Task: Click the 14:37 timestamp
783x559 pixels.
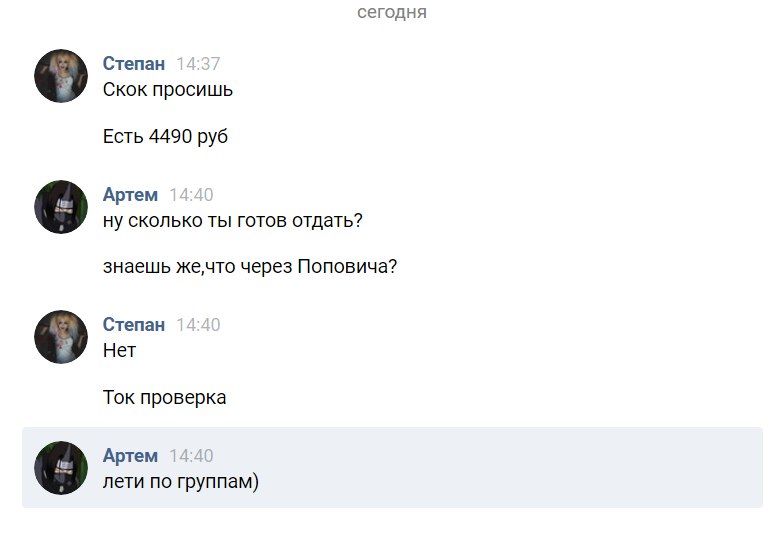Action: [198, 64]
